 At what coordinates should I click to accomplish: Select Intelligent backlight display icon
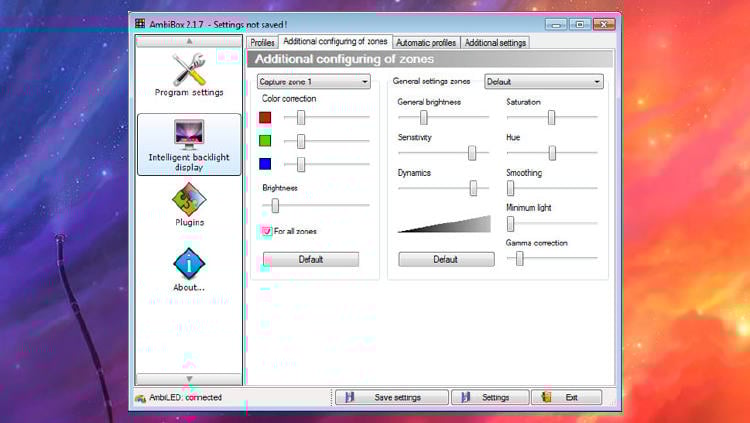[x=188, y=135]
